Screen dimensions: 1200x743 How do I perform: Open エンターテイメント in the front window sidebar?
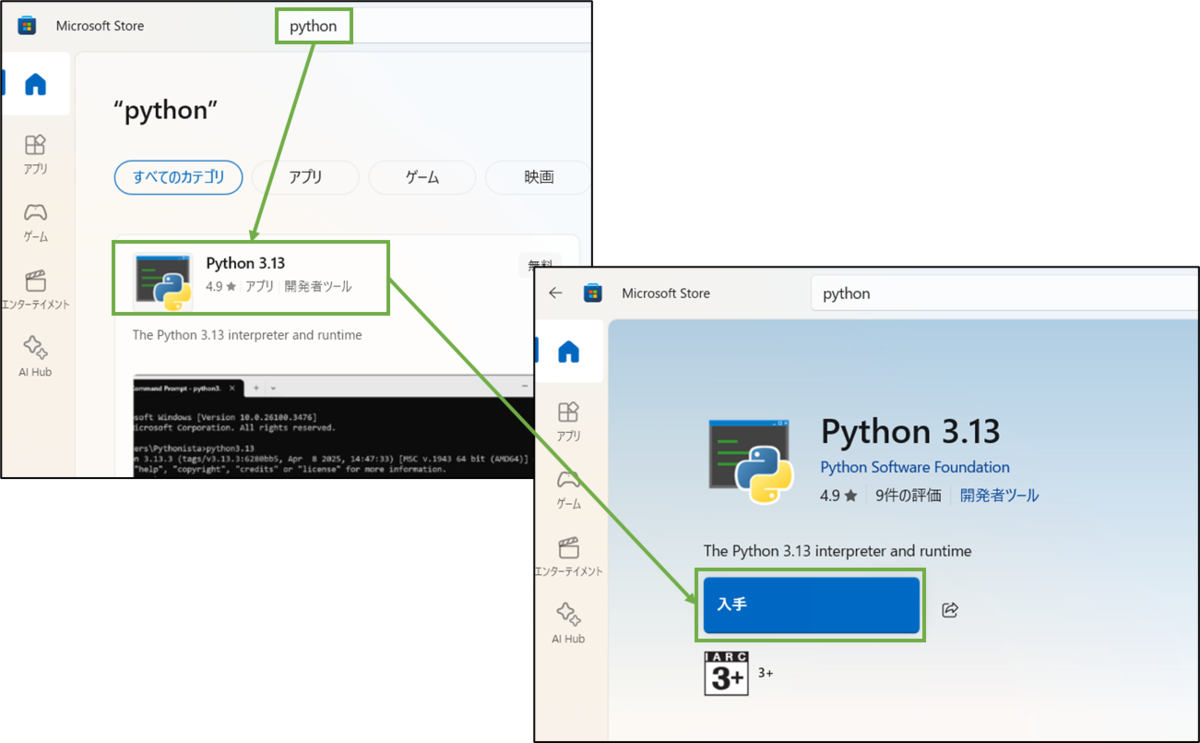pyautogui.click(x=569, y=557)
